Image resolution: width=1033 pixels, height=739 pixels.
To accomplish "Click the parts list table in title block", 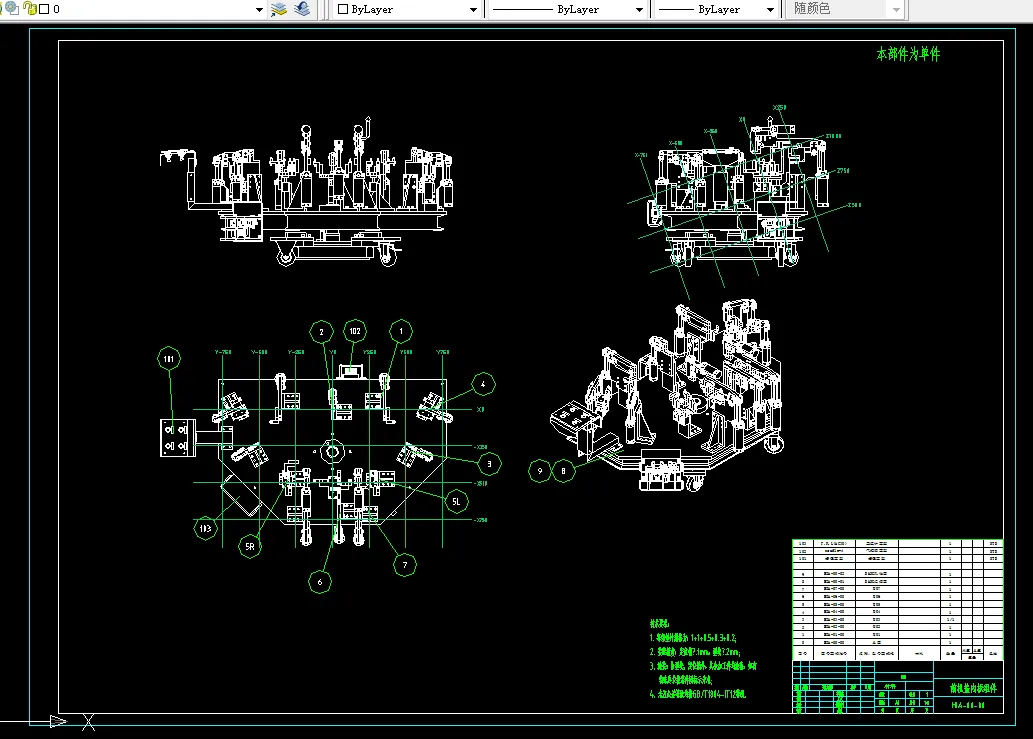I will tap(897, 599).
